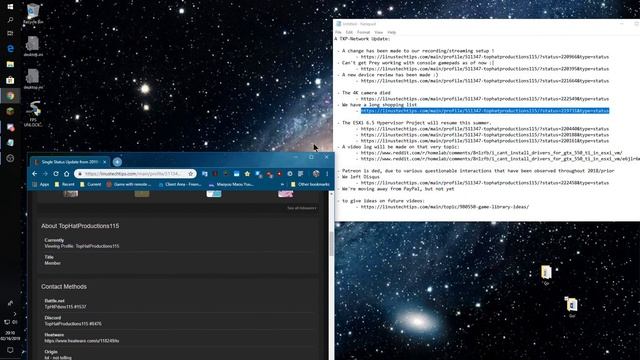The image size is (640, 360).
Task: Open the Help menu in Notepad
Action: click(392, 32)
